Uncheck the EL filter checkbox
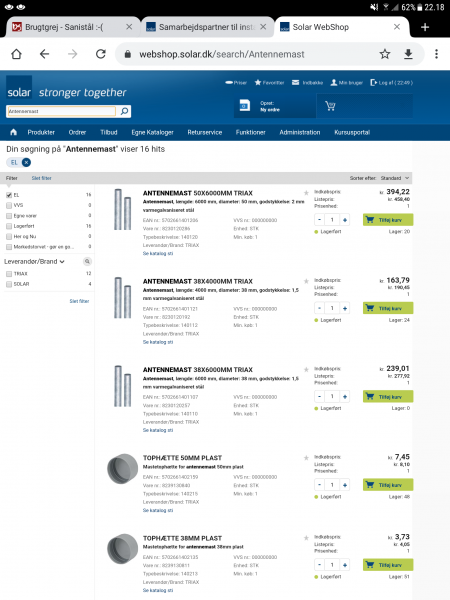 [x=9, y=195]
